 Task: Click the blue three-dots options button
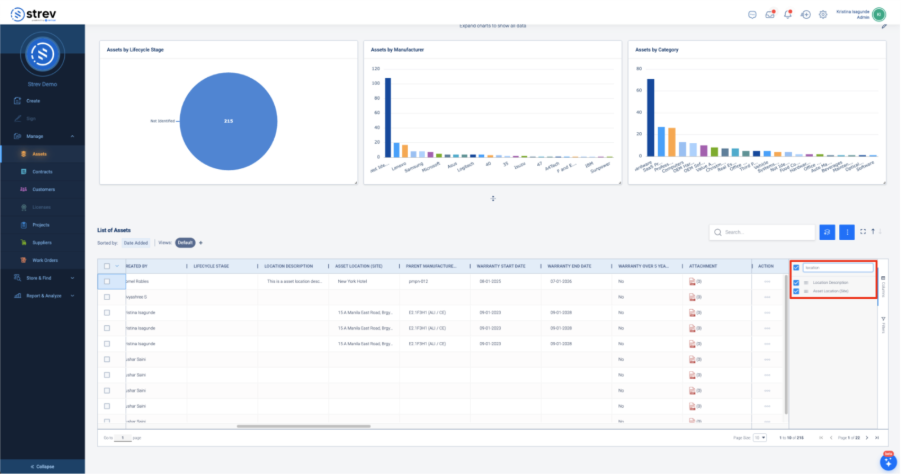click(x=847, y=232)
